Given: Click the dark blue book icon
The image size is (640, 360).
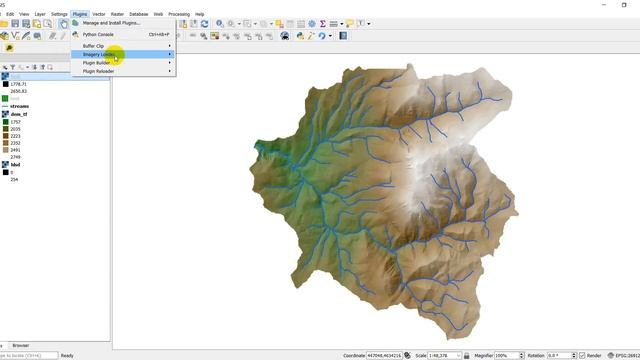Looking at the screenshot, I should pyautogui.click(x=343, y=36).
